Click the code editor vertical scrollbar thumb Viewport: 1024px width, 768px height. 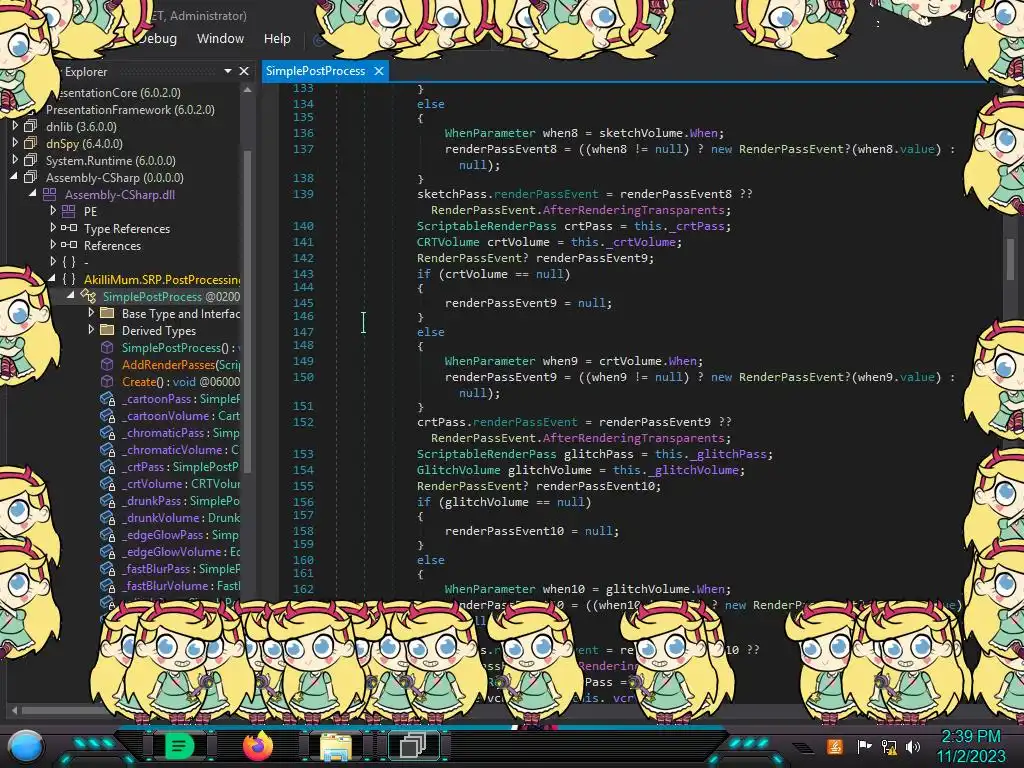[1010, 258]
